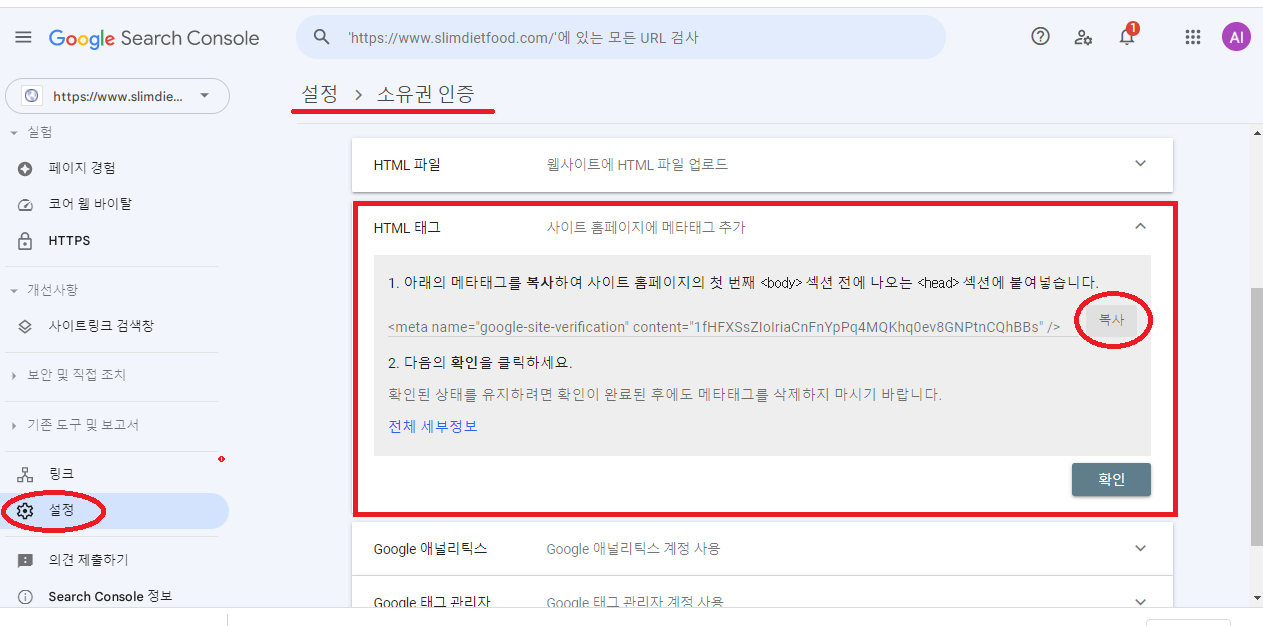Click the 소유권 인증 breadcrumb text
This screenshot has height=626, width=1263.
pyautogui.click(x=425, y=94)
